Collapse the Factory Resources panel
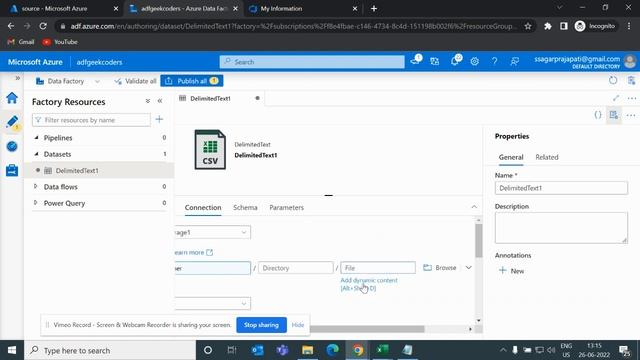This screenshot has width=640, height=360. [160, 101]
